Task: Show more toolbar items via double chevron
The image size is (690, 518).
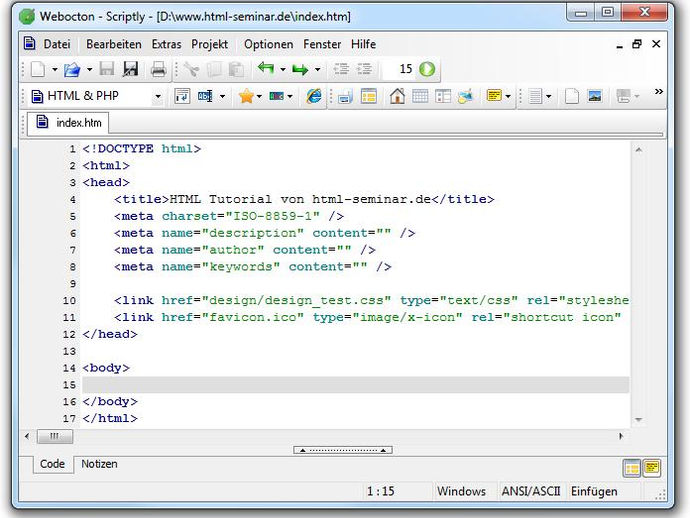Action: point(659,92)
